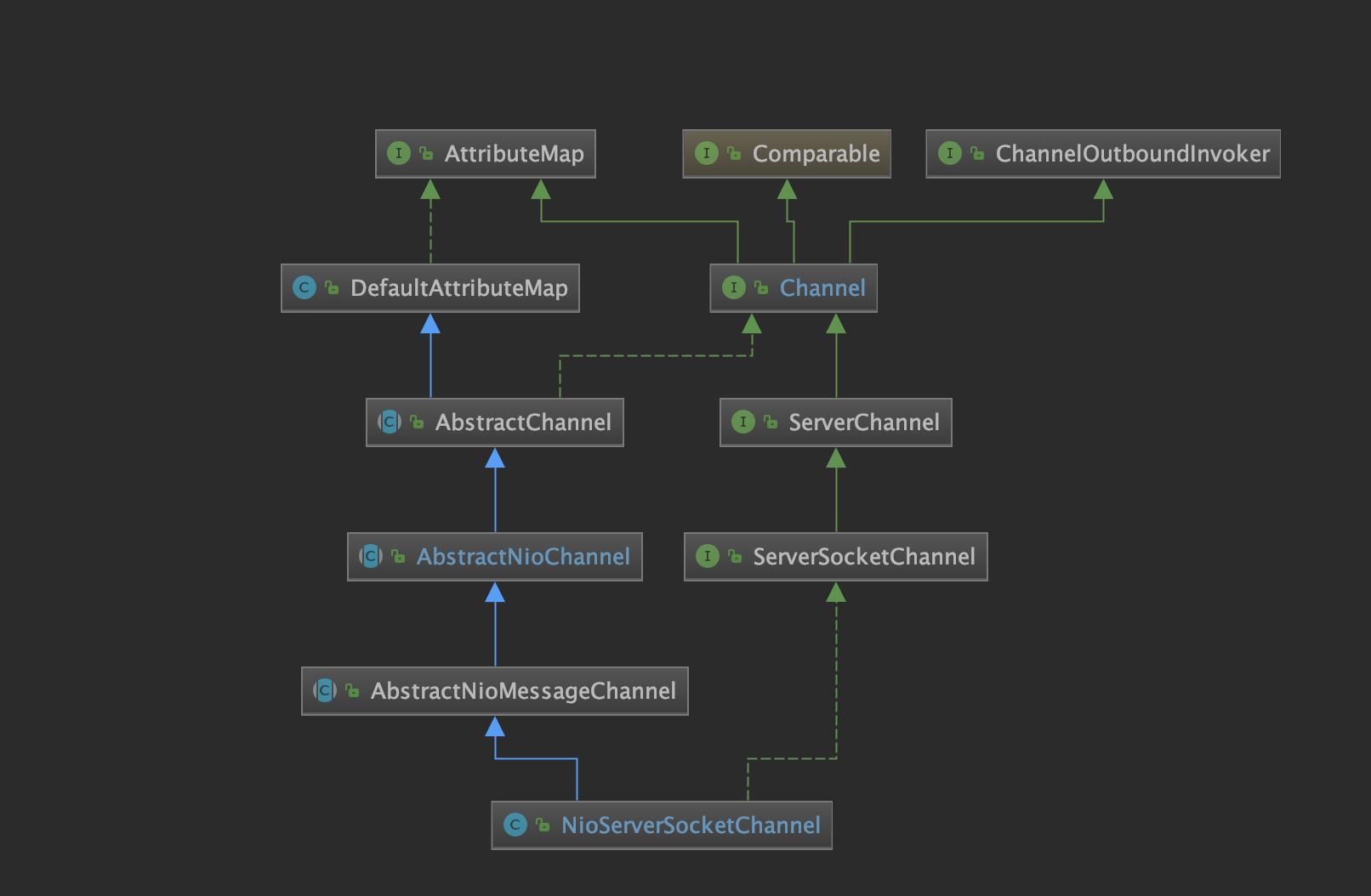The image size is (1371, 896).
Task: Click the class icon on NioServerSocketChannel node
Action: click(515, 825)
